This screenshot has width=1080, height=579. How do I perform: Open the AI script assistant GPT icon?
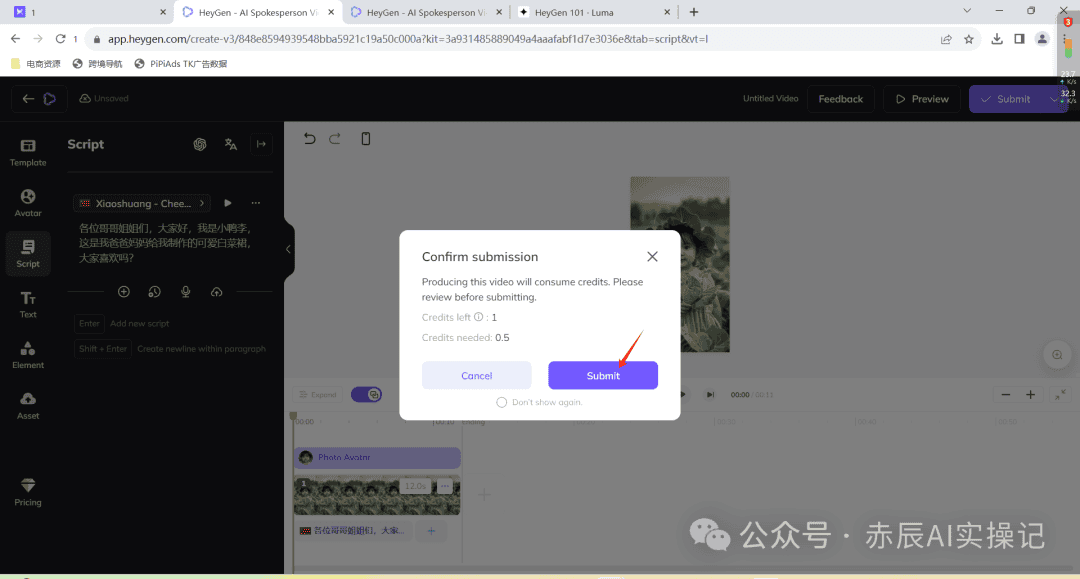pyautogui.click(x=200, y=144)
